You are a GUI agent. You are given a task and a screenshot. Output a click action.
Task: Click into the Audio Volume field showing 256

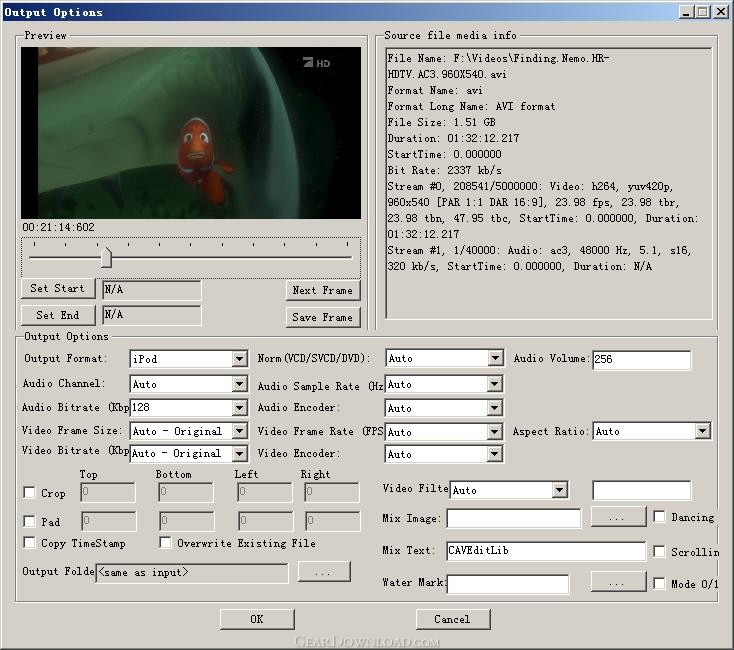(x=641, y=359)
